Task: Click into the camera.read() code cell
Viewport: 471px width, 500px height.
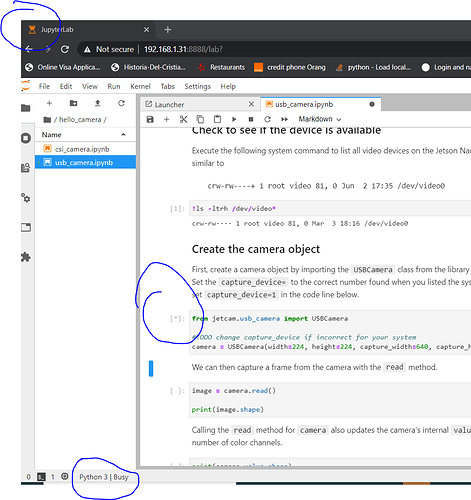Action: [x=330, y=400]
